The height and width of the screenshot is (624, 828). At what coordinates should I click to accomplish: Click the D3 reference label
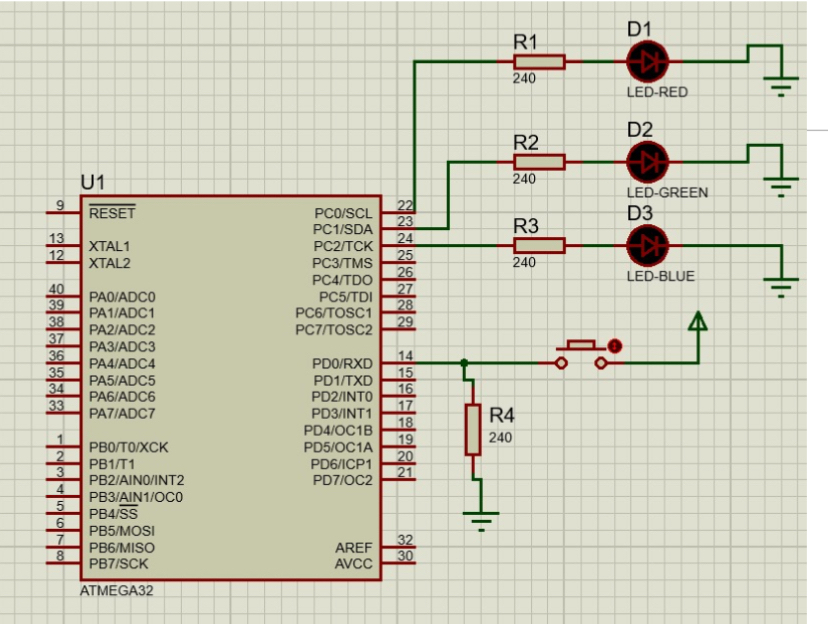pyautogui.click(x=640, y=213)
